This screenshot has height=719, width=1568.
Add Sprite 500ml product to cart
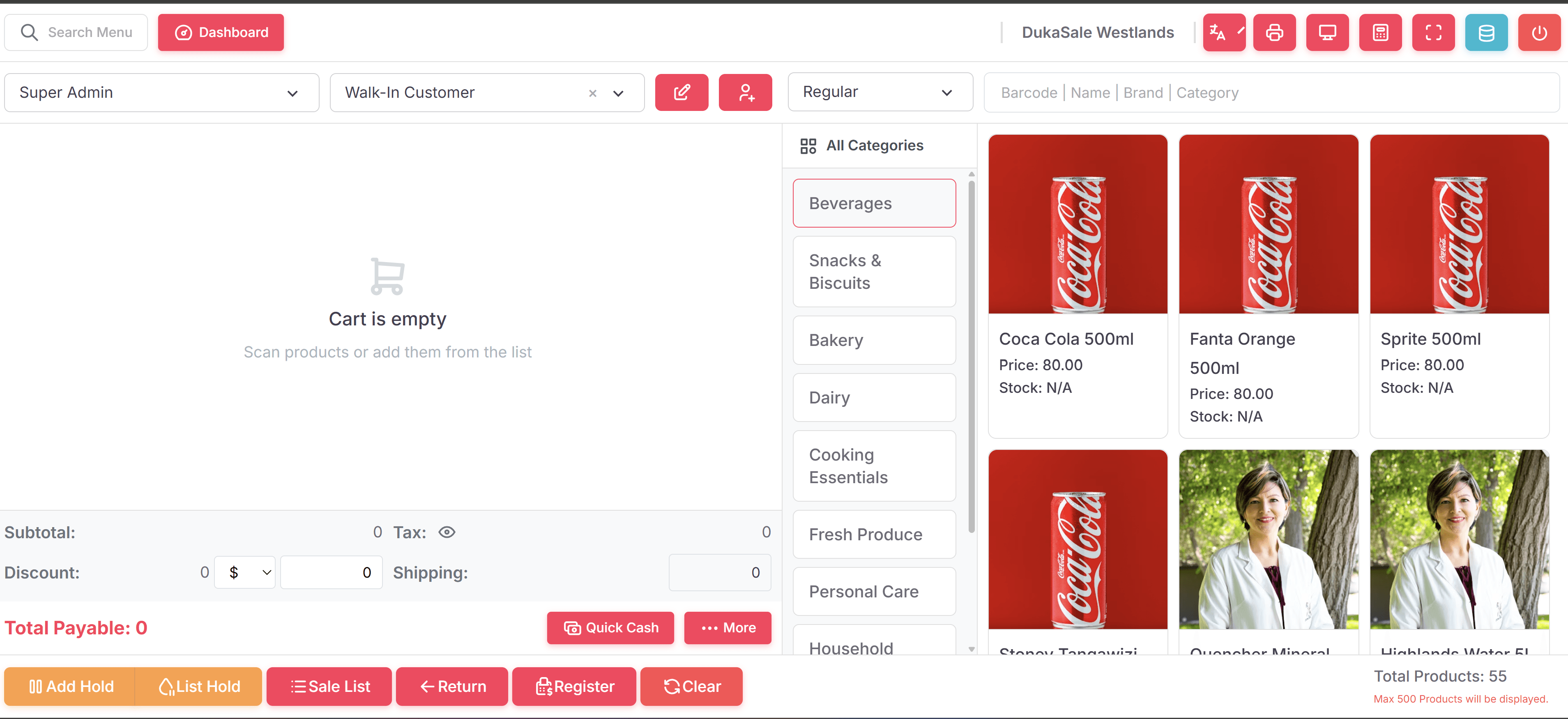tap(1459, 286)
